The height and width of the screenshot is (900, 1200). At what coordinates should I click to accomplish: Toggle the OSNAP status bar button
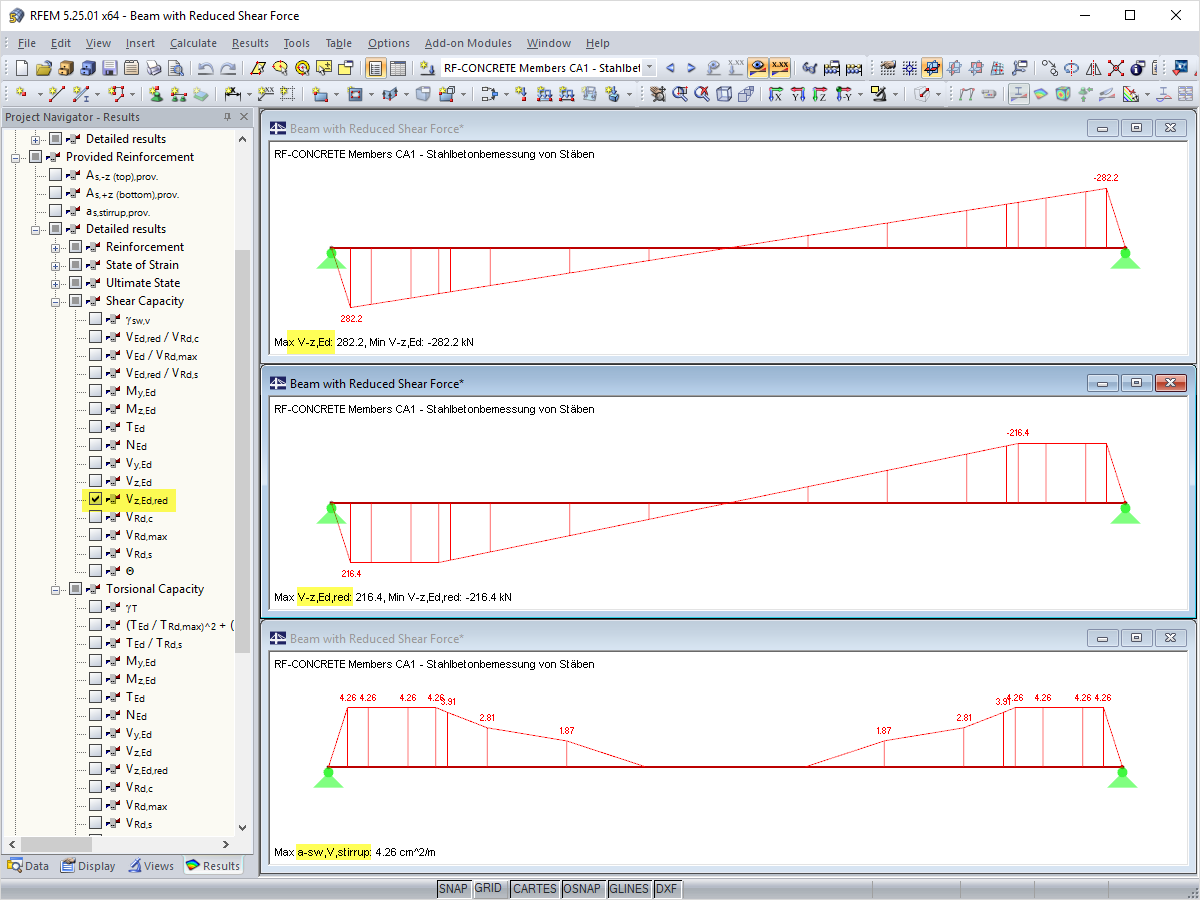coord(582,888)
